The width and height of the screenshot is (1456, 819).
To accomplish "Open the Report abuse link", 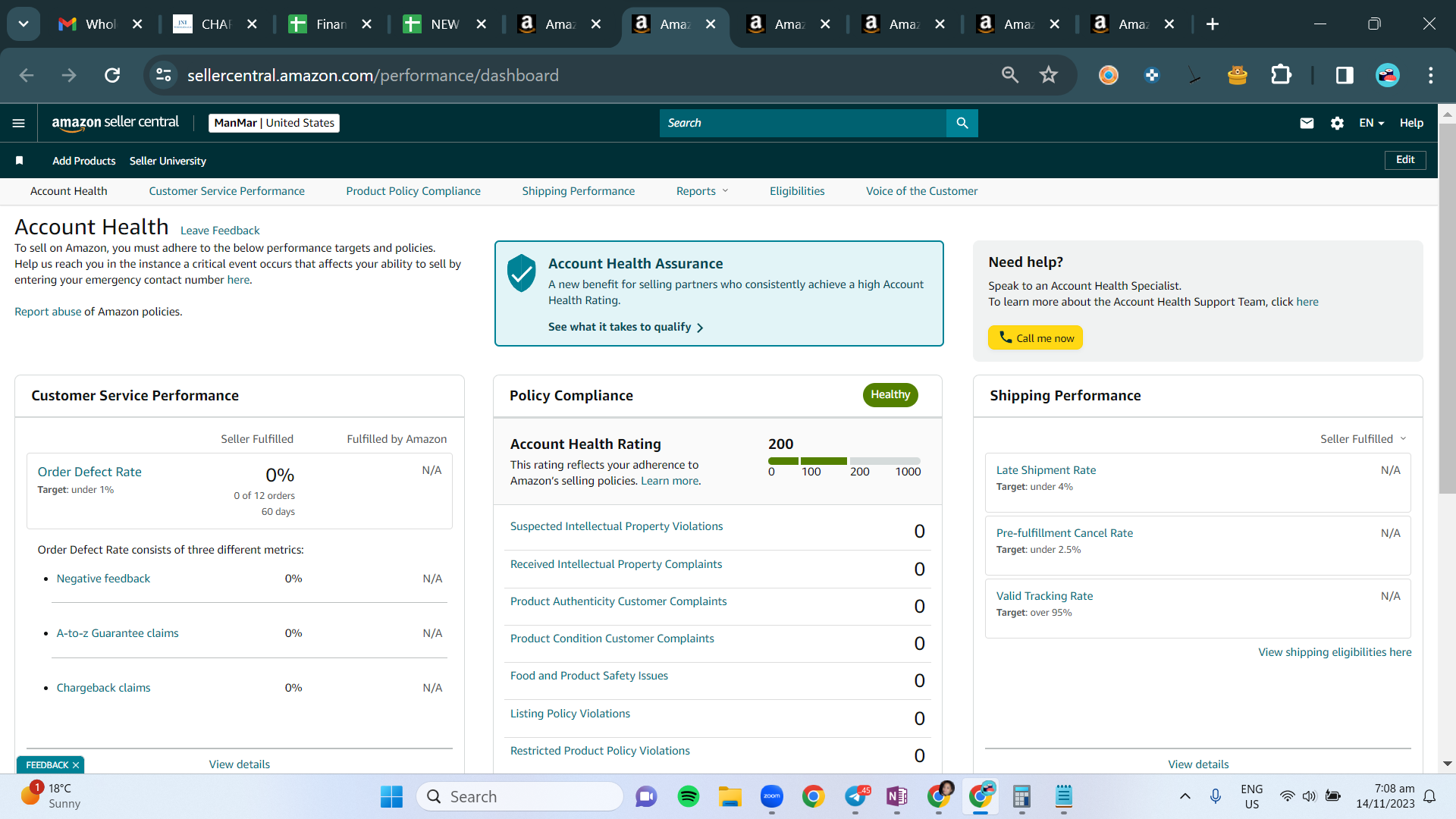I will [x=48, y=312].
